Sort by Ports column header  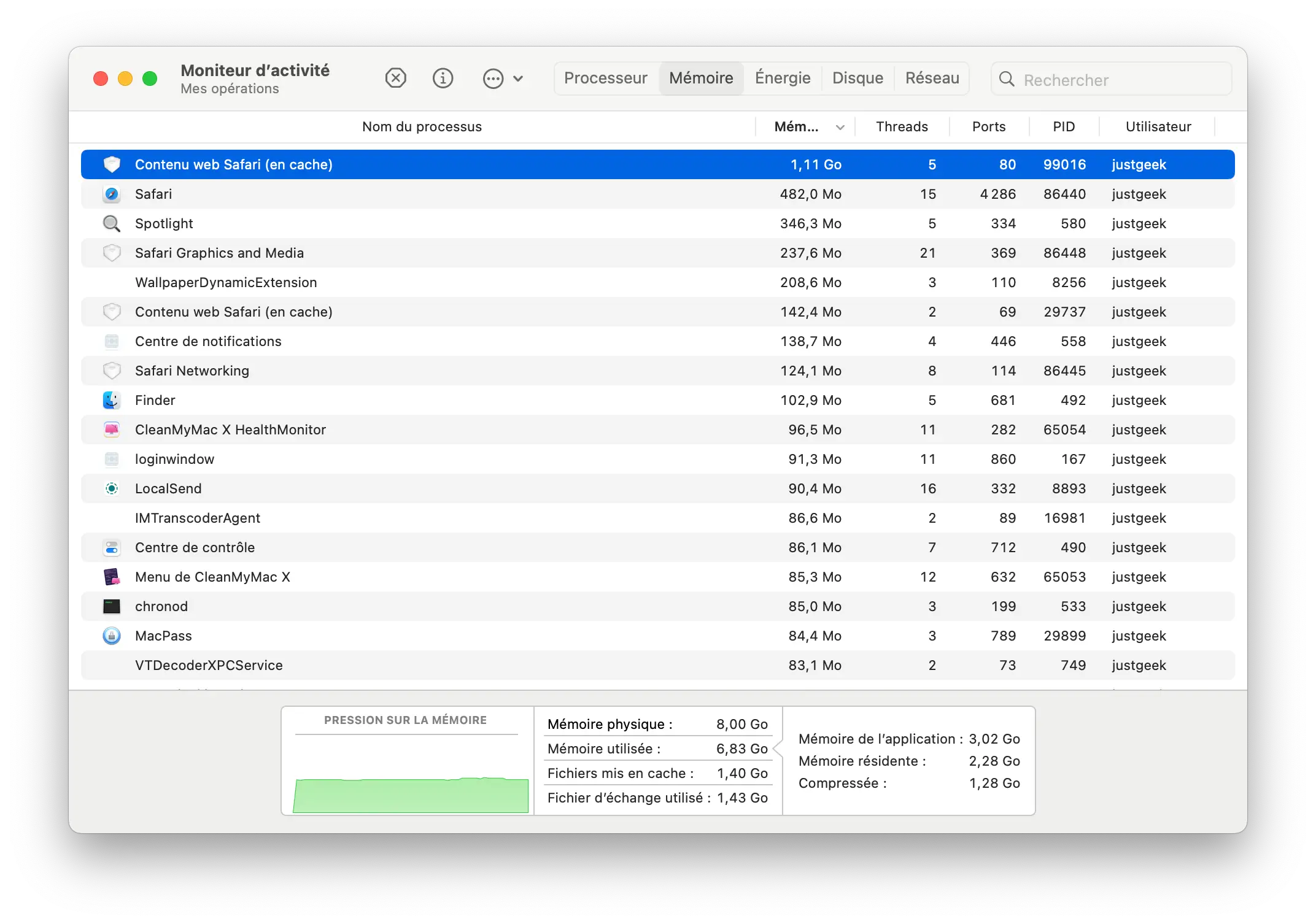point(989,126)
